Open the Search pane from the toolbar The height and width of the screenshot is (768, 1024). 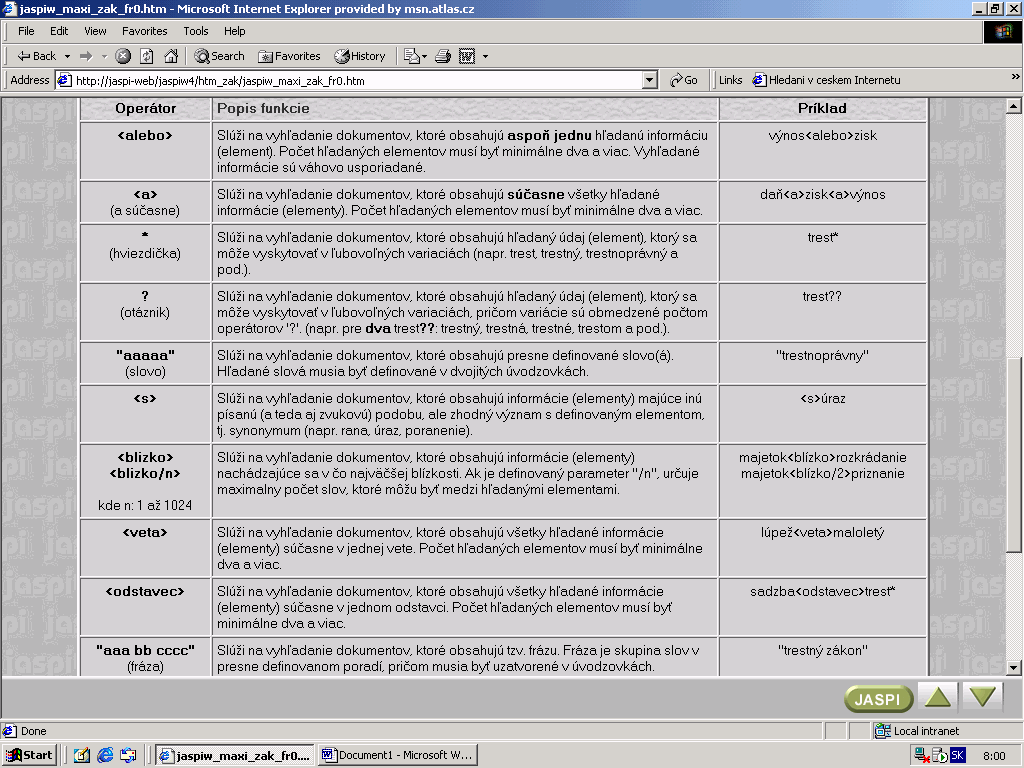(x=219, y=56)
